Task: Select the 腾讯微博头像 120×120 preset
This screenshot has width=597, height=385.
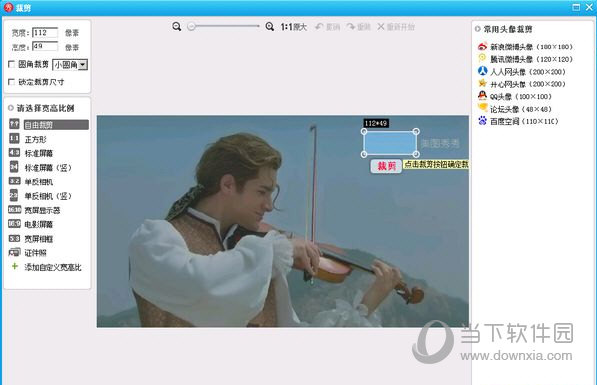Action: pos(525,59)
